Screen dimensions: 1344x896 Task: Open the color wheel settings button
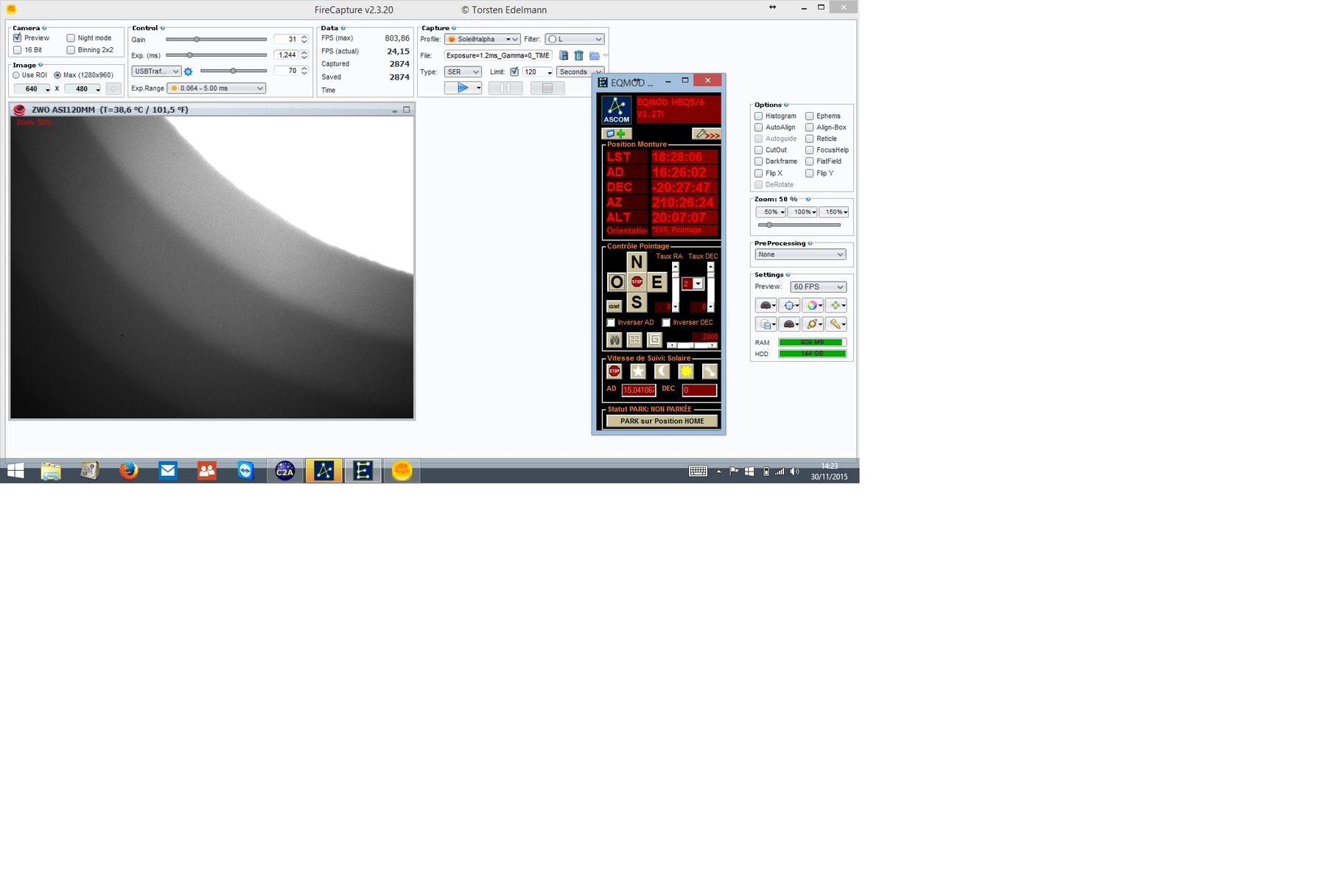[813, 305]
